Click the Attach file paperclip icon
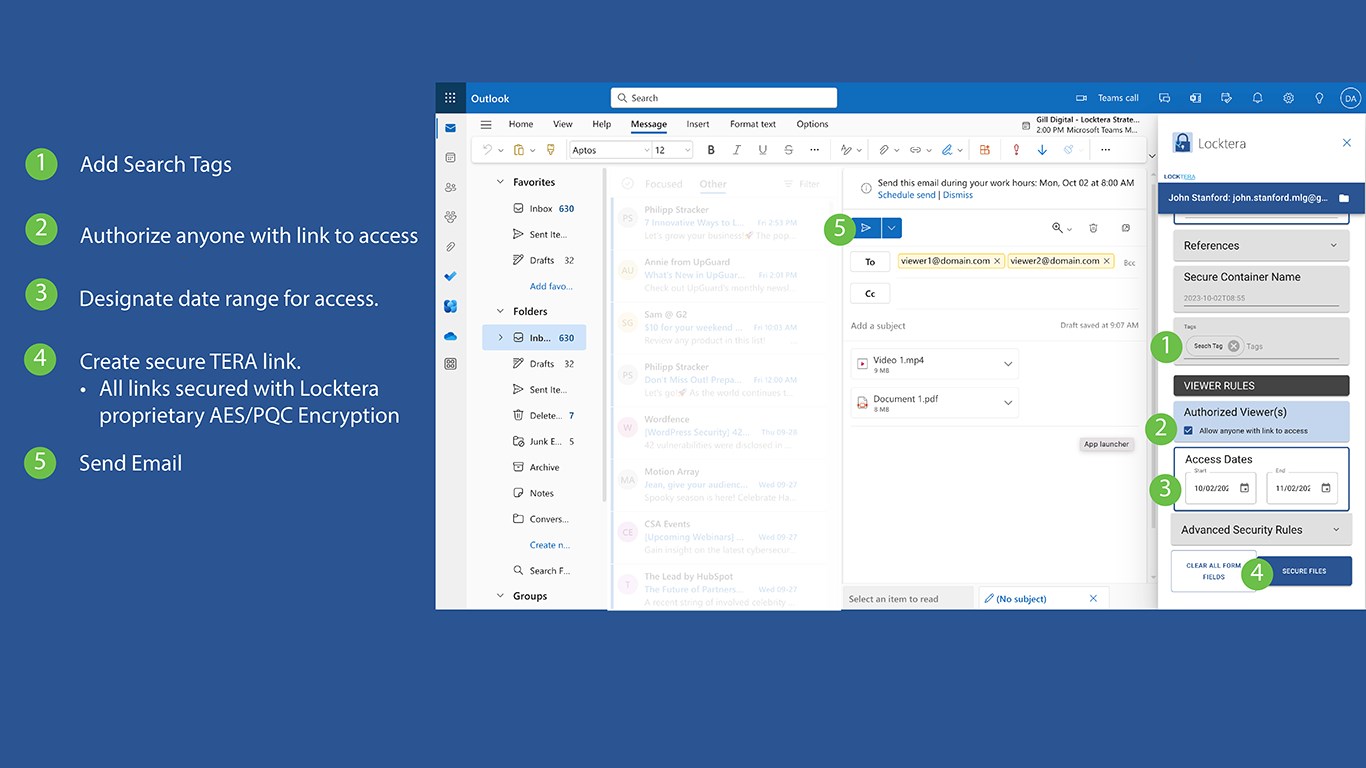 click(884, 150)
